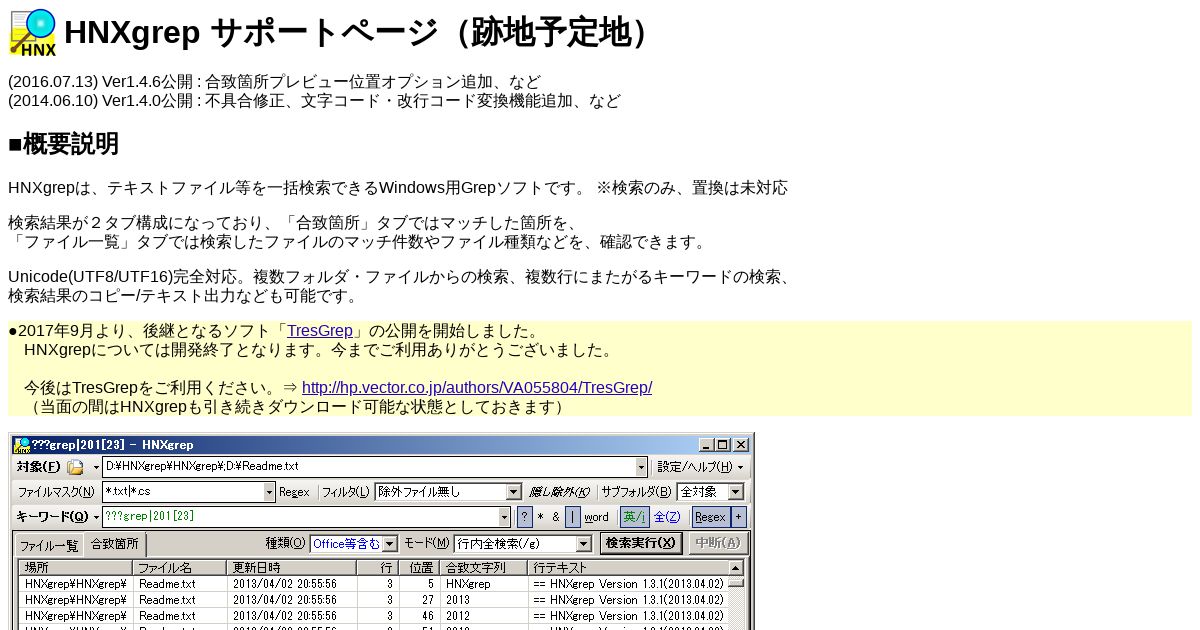Click the HNXgrep window title bar icon
The height and width of the screenshot is (630, 1200).
(x=21, y=445)
